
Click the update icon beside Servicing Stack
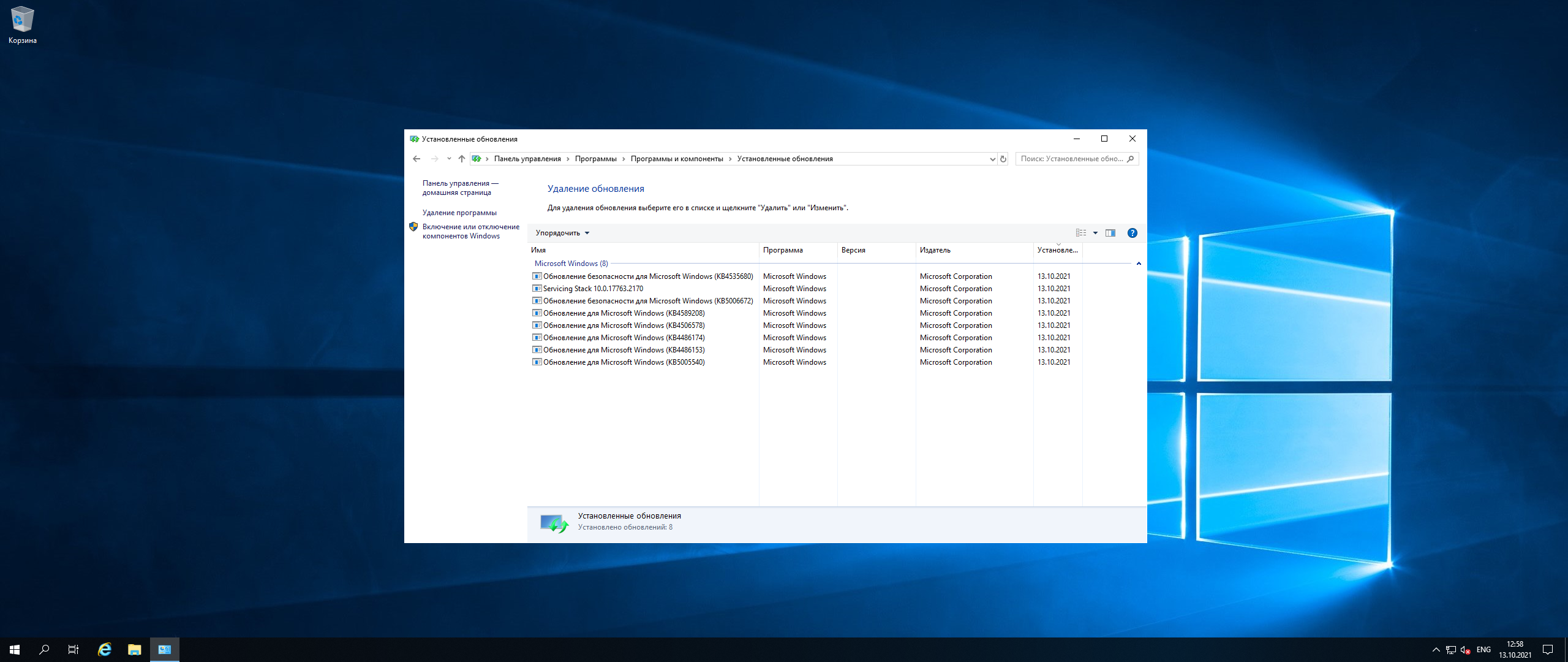coord(537,289)
